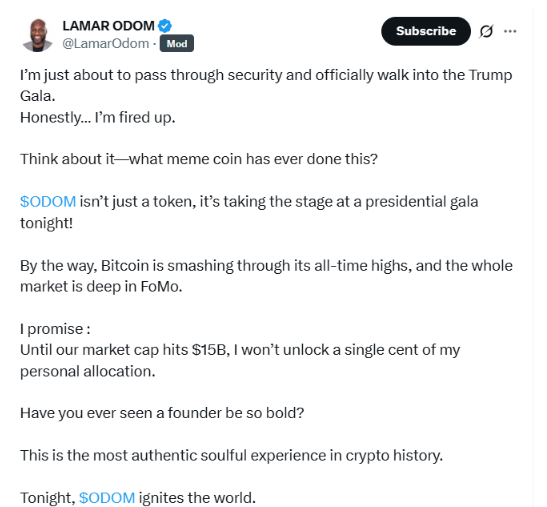Click the sentence about market cap hitting $15B
Viewport: 547px width, 507px height.
pyautogui.click(x=240, y=360)
